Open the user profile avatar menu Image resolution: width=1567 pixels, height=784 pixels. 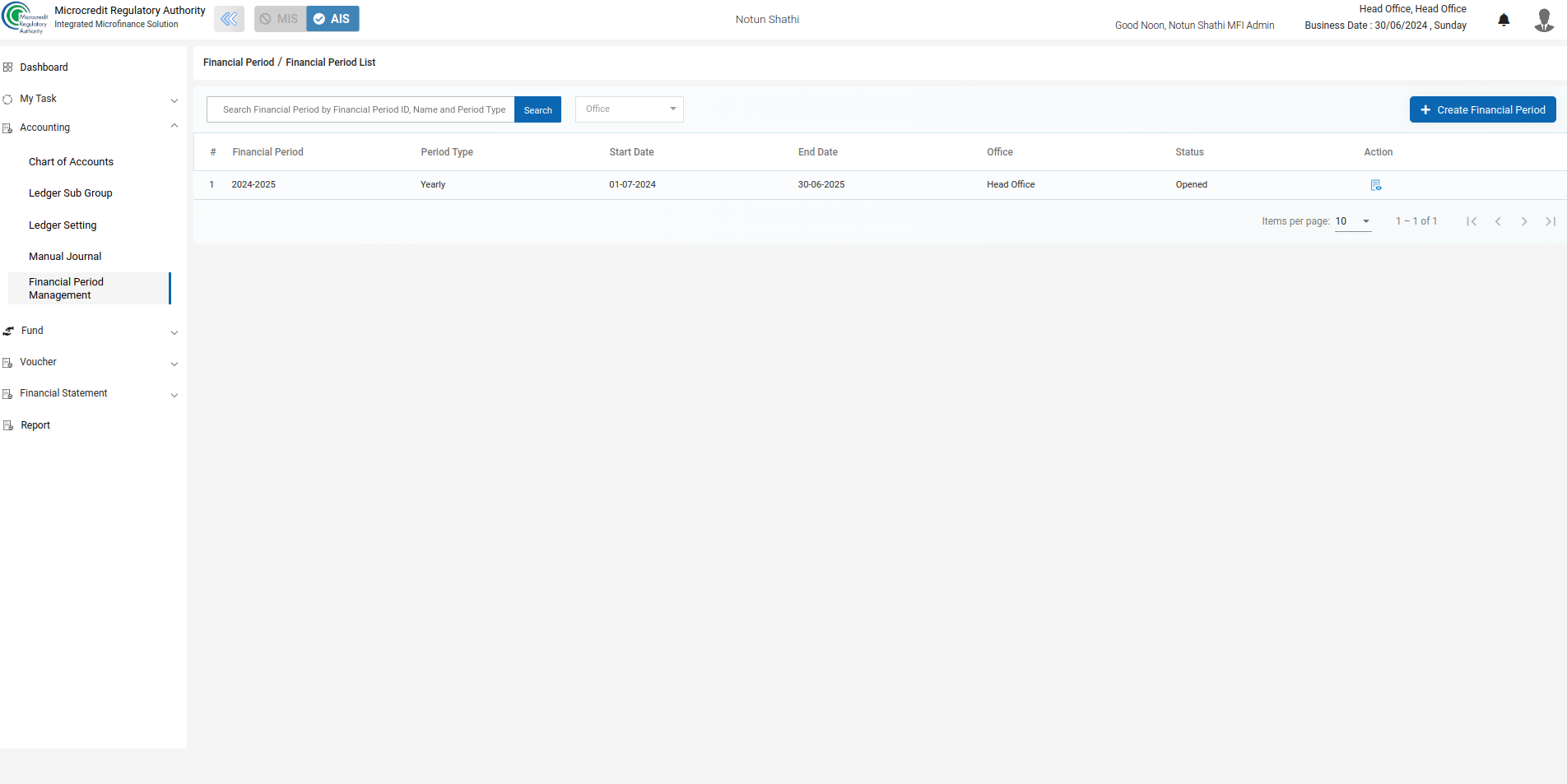[x=1544, y=20]
